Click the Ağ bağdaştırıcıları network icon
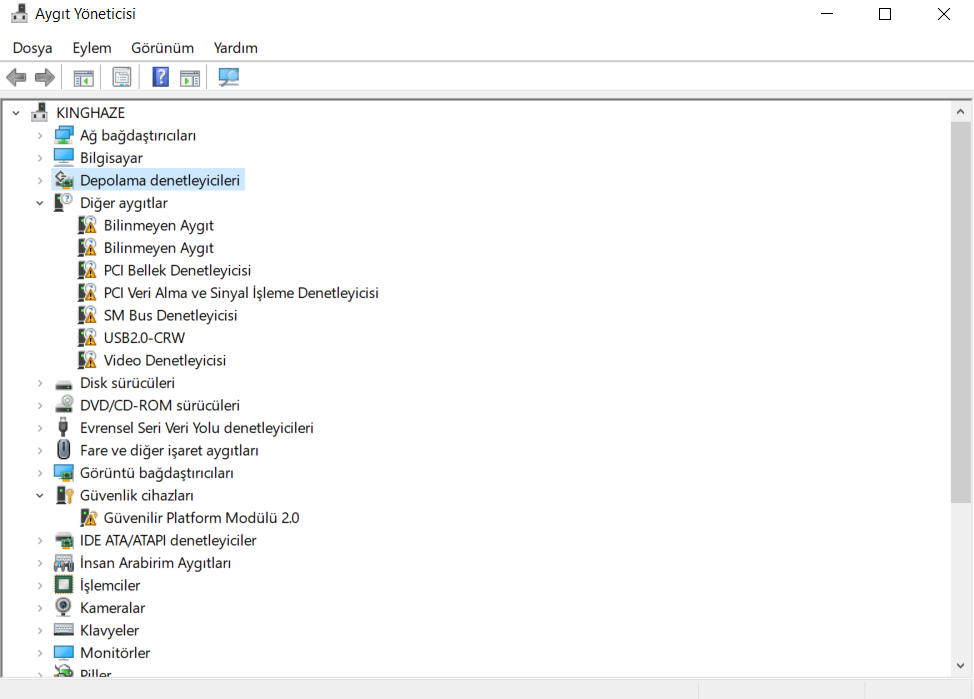The image size is (974, 699). pos(63,135)
